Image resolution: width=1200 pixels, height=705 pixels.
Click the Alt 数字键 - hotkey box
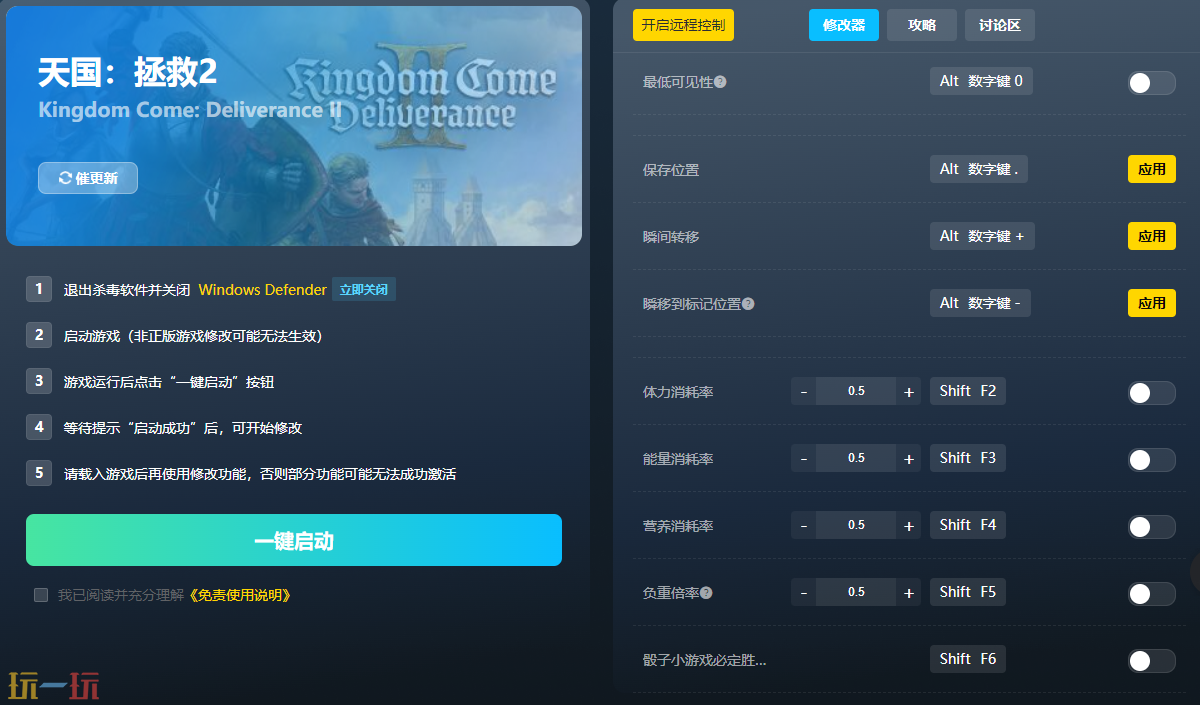(980, 303)
